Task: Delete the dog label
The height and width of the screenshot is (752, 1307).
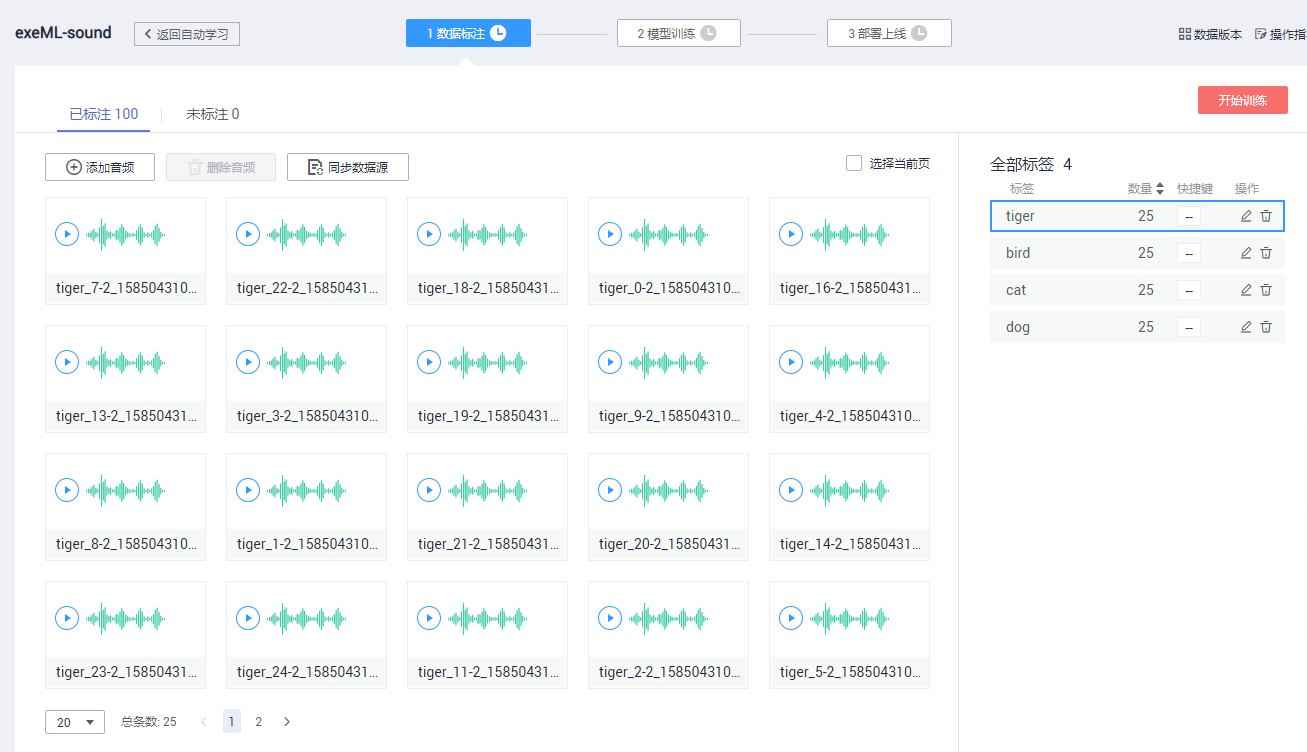Action: coord(1266,327)
